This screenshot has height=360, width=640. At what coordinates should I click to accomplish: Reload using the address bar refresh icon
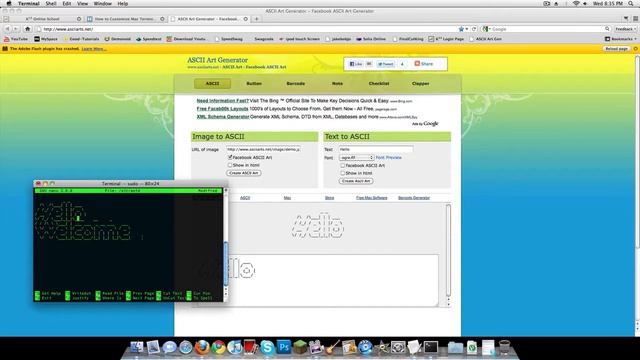(x=474, y=29)
